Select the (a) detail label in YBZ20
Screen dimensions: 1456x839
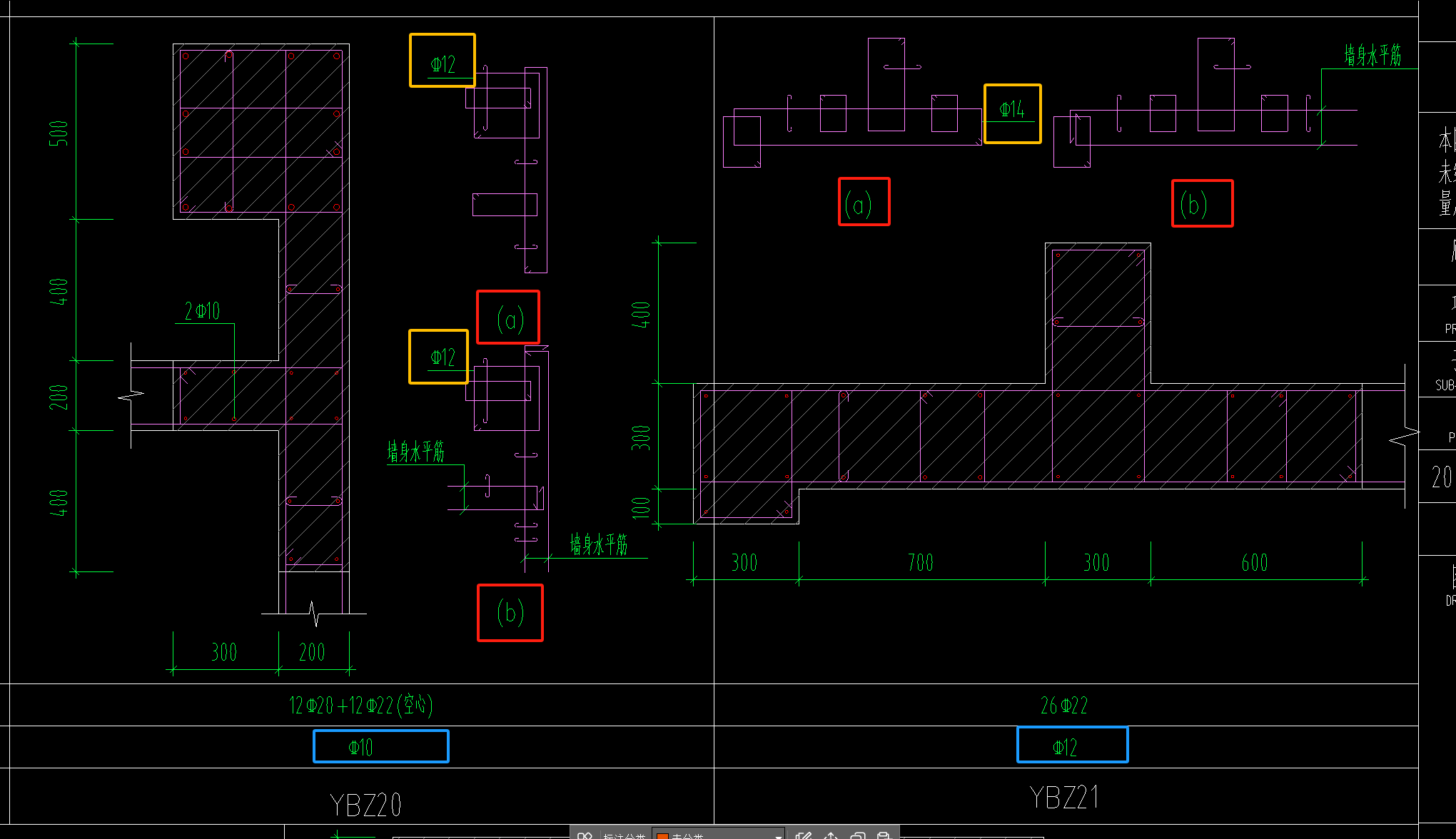[510, 319]
